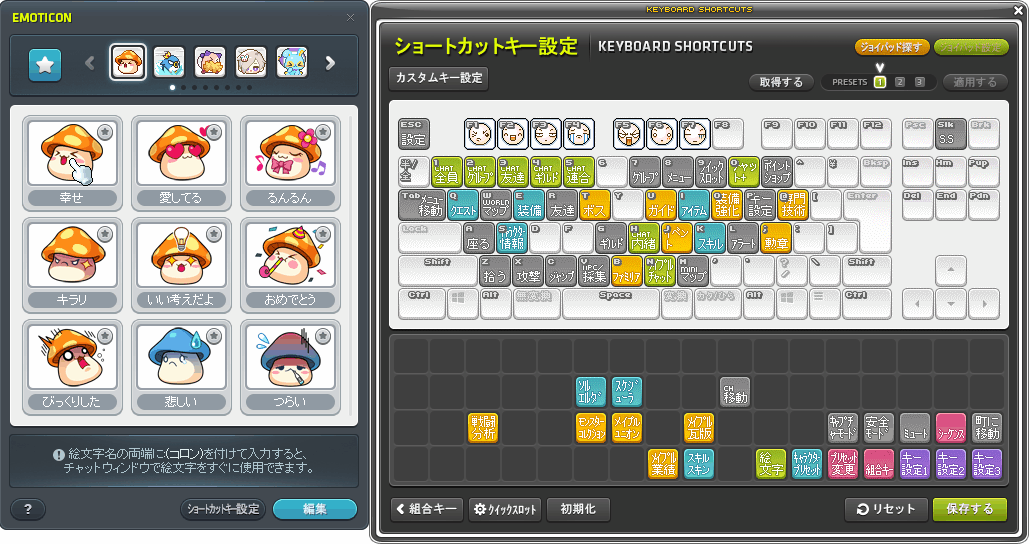Select the orange mushroom emoticon set

128,62
